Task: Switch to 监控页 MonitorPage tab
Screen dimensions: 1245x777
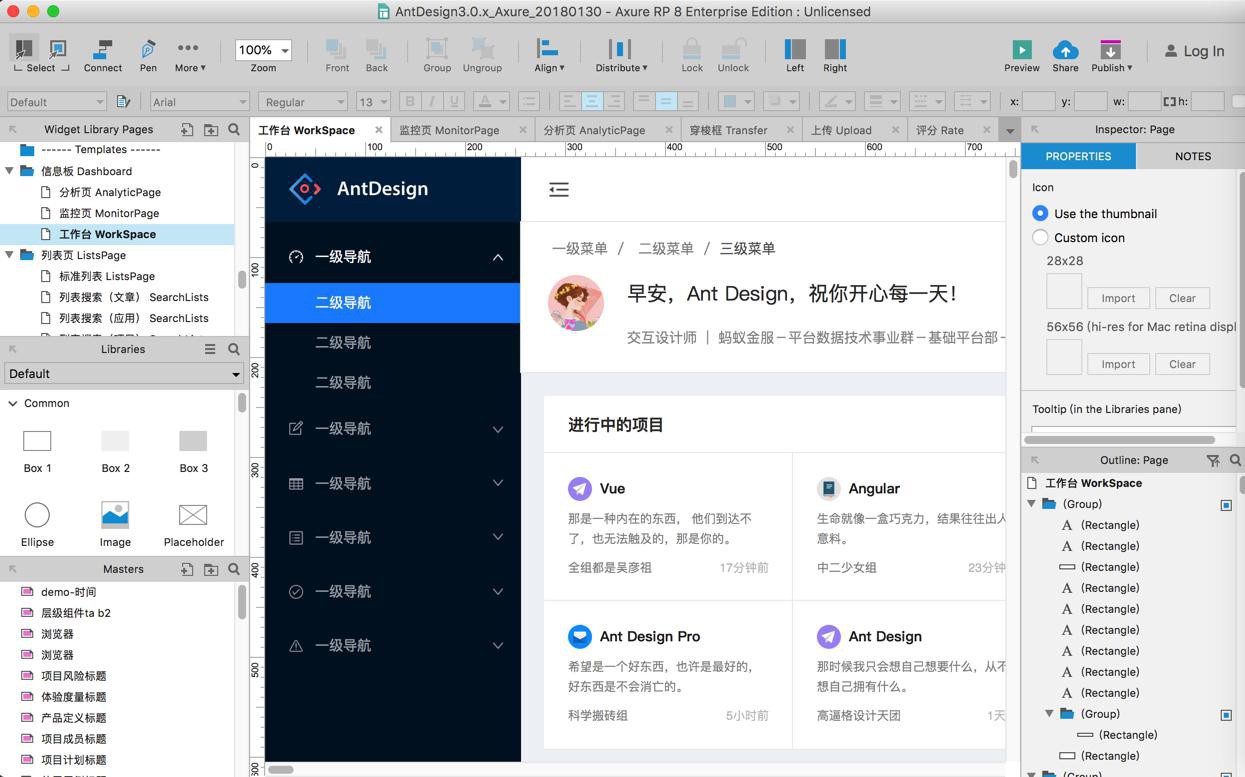Action: (x=449, y=130)
